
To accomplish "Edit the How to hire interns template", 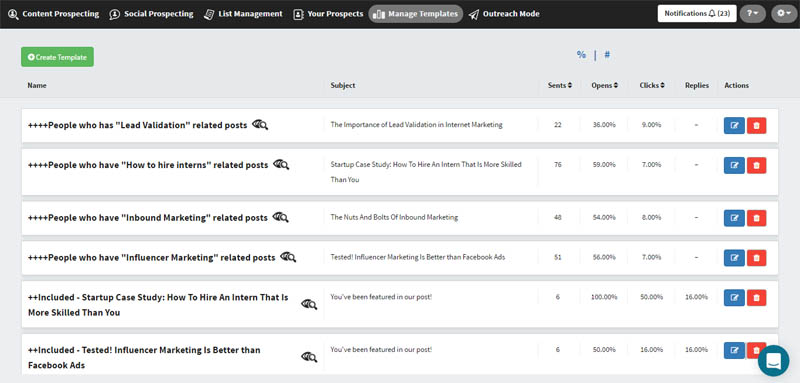I will click(734, 165).
